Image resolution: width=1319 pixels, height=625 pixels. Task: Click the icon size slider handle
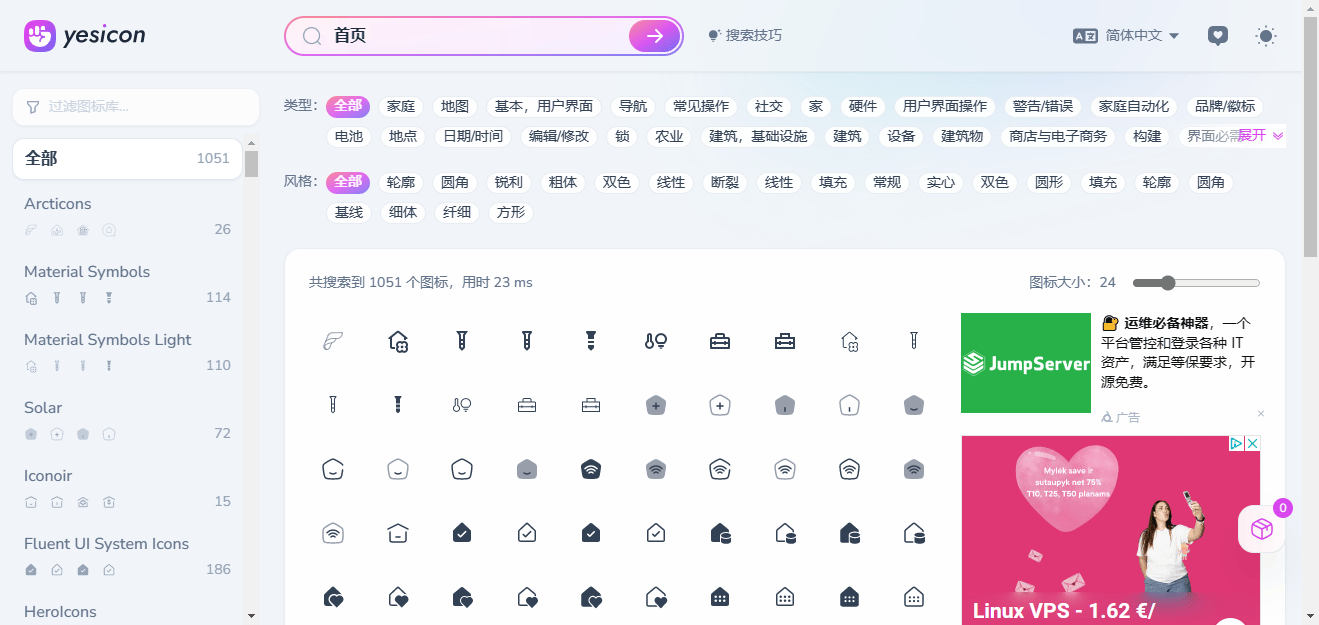click(1167, 283)
